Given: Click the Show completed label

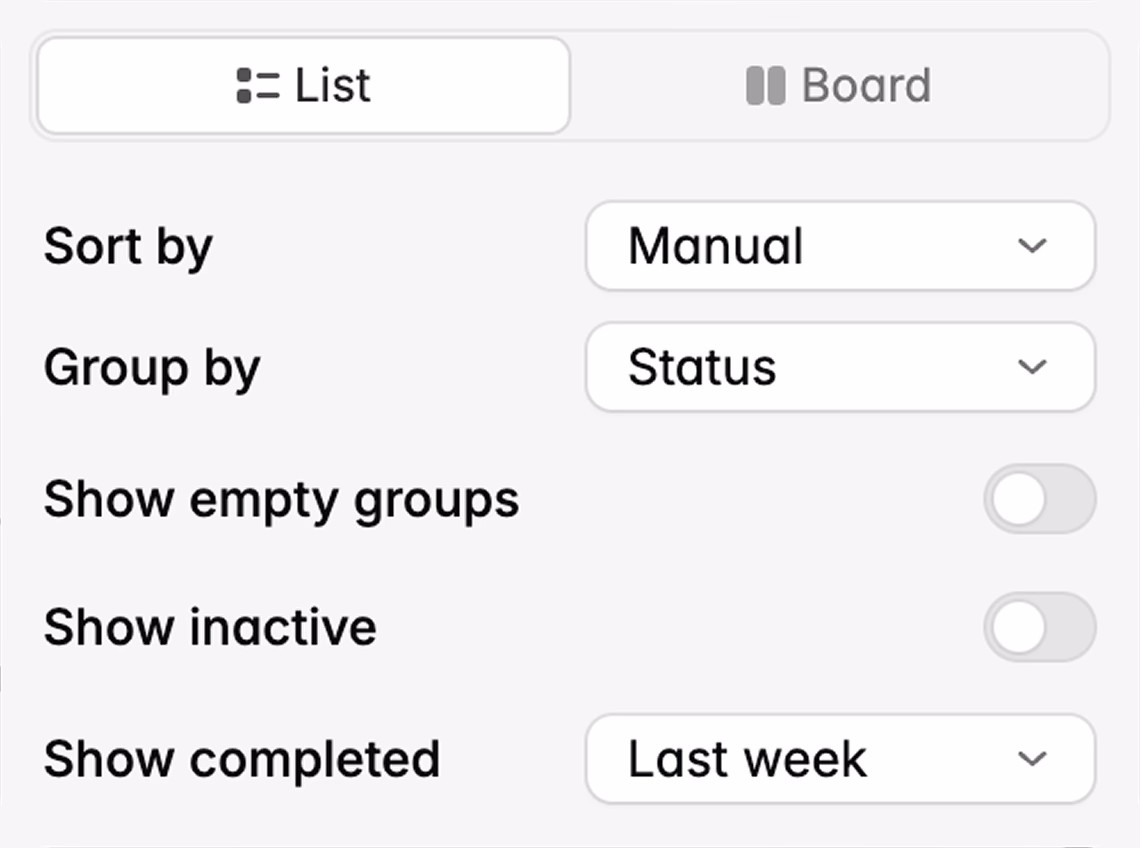Looking at the screenshot, I should click(241, 759).
